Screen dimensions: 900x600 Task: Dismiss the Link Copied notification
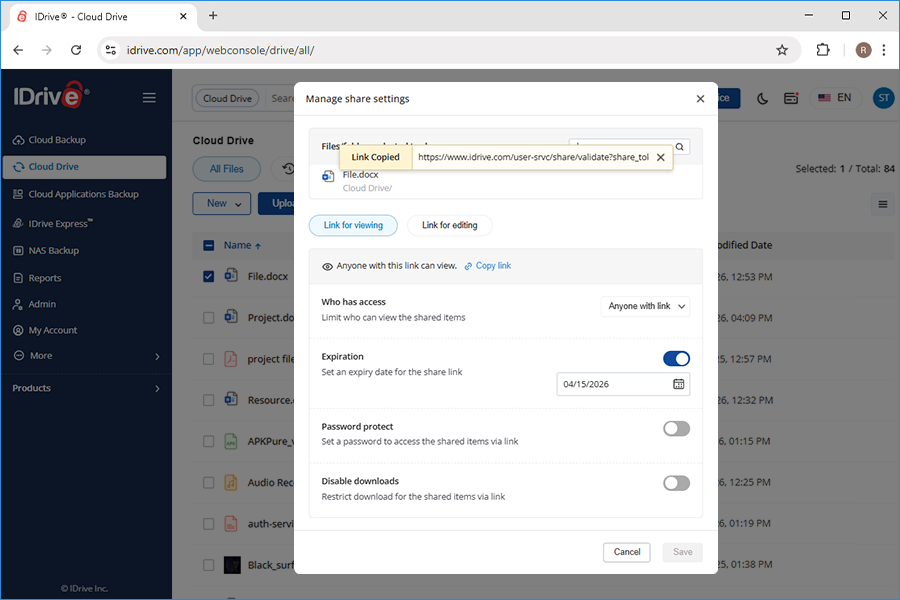coord(661,157)
